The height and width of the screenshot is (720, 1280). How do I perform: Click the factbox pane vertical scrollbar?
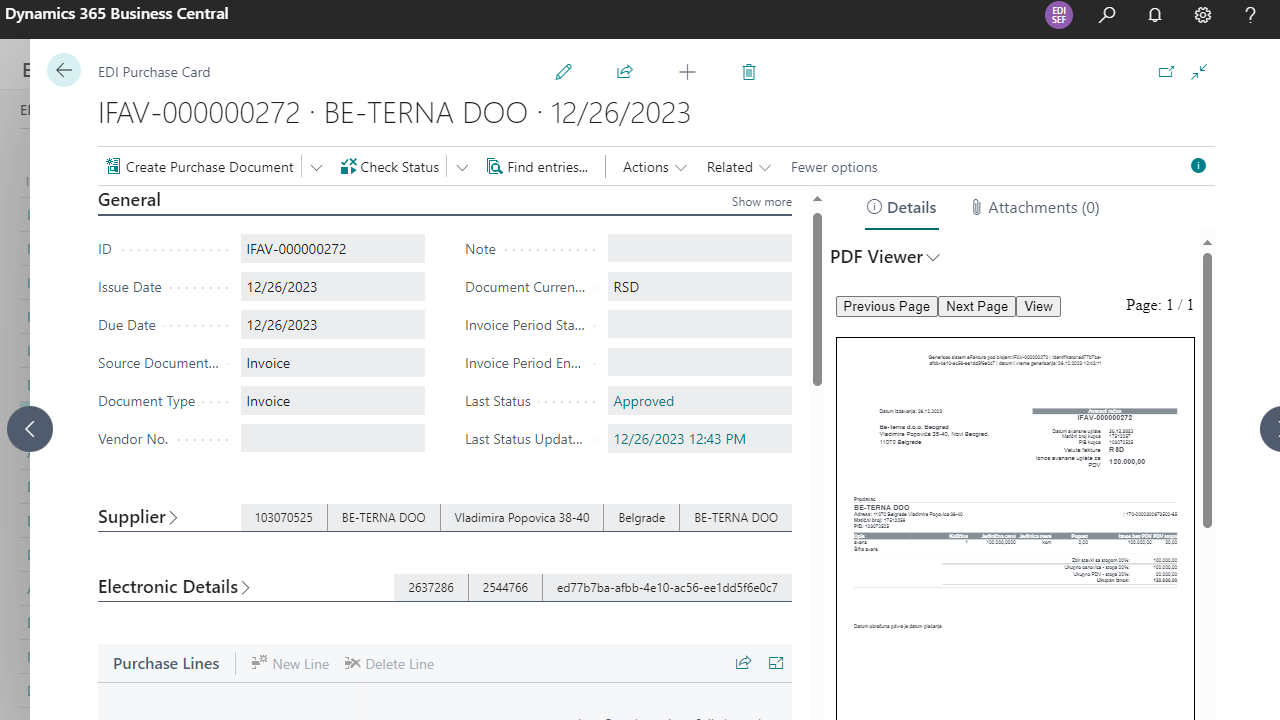1207,390
